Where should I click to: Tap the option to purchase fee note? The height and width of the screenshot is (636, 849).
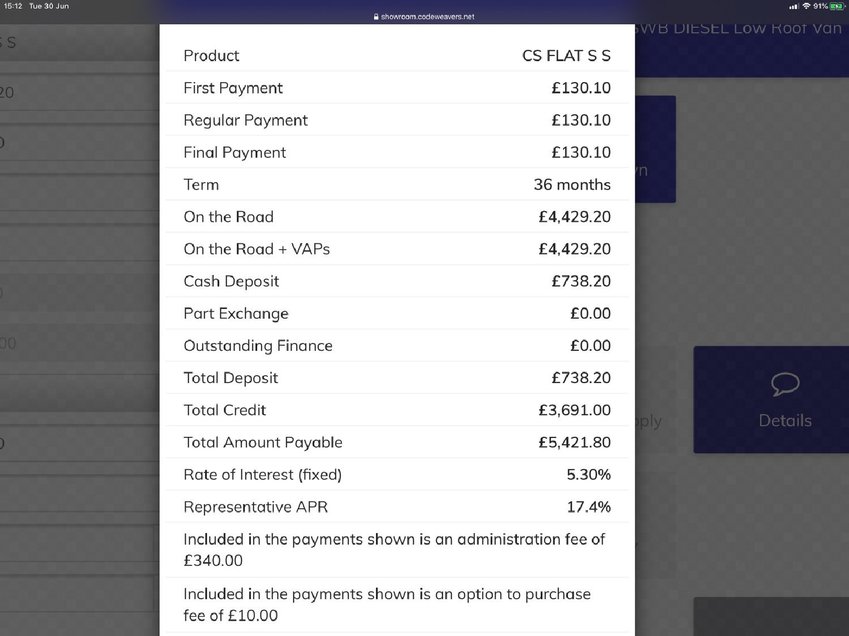pos(397,605)
